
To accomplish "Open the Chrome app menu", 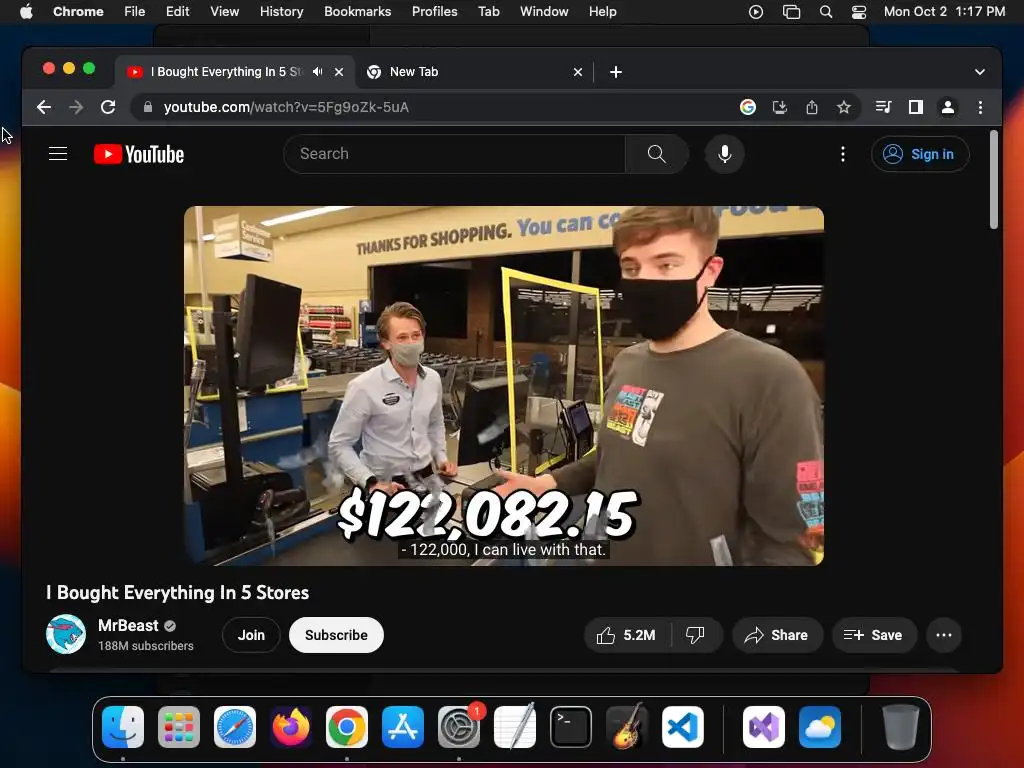I will 78,12.
